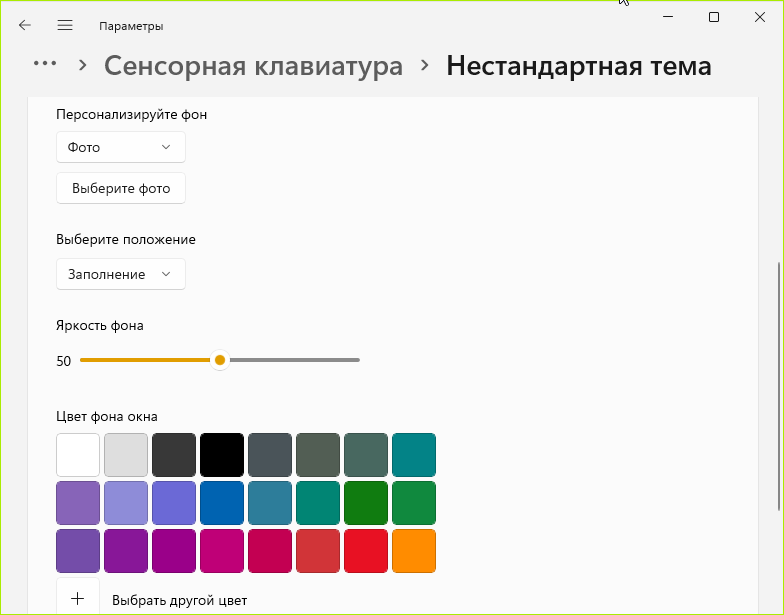Viewport: 784px width, 615px height.
Task: Choose the orange color swatch
Action: coord(414,551)
